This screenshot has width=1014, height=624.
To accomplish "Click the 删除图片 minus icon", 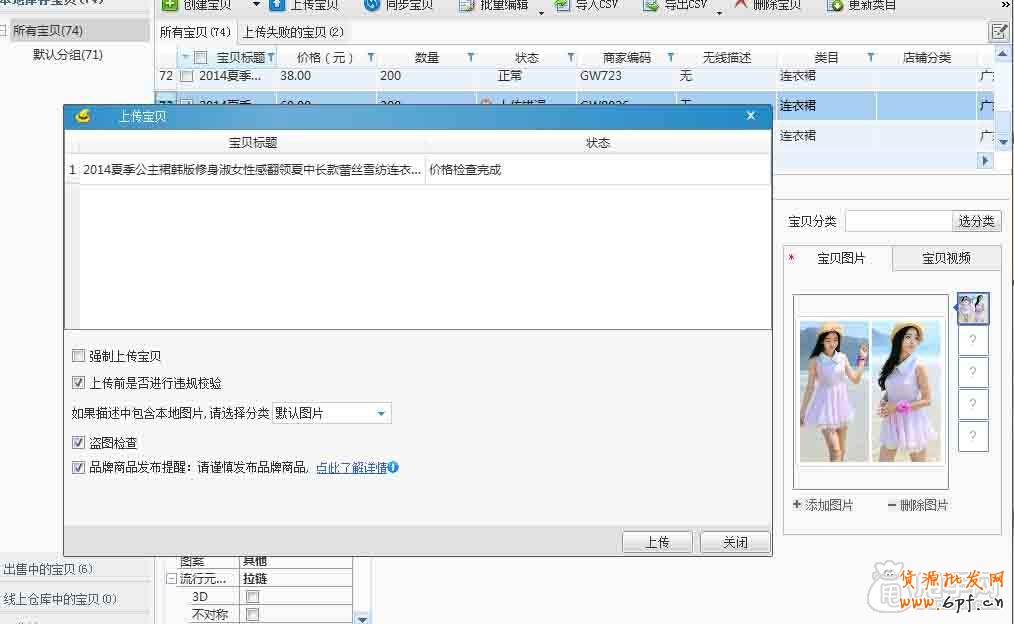I will click(892, 505).
